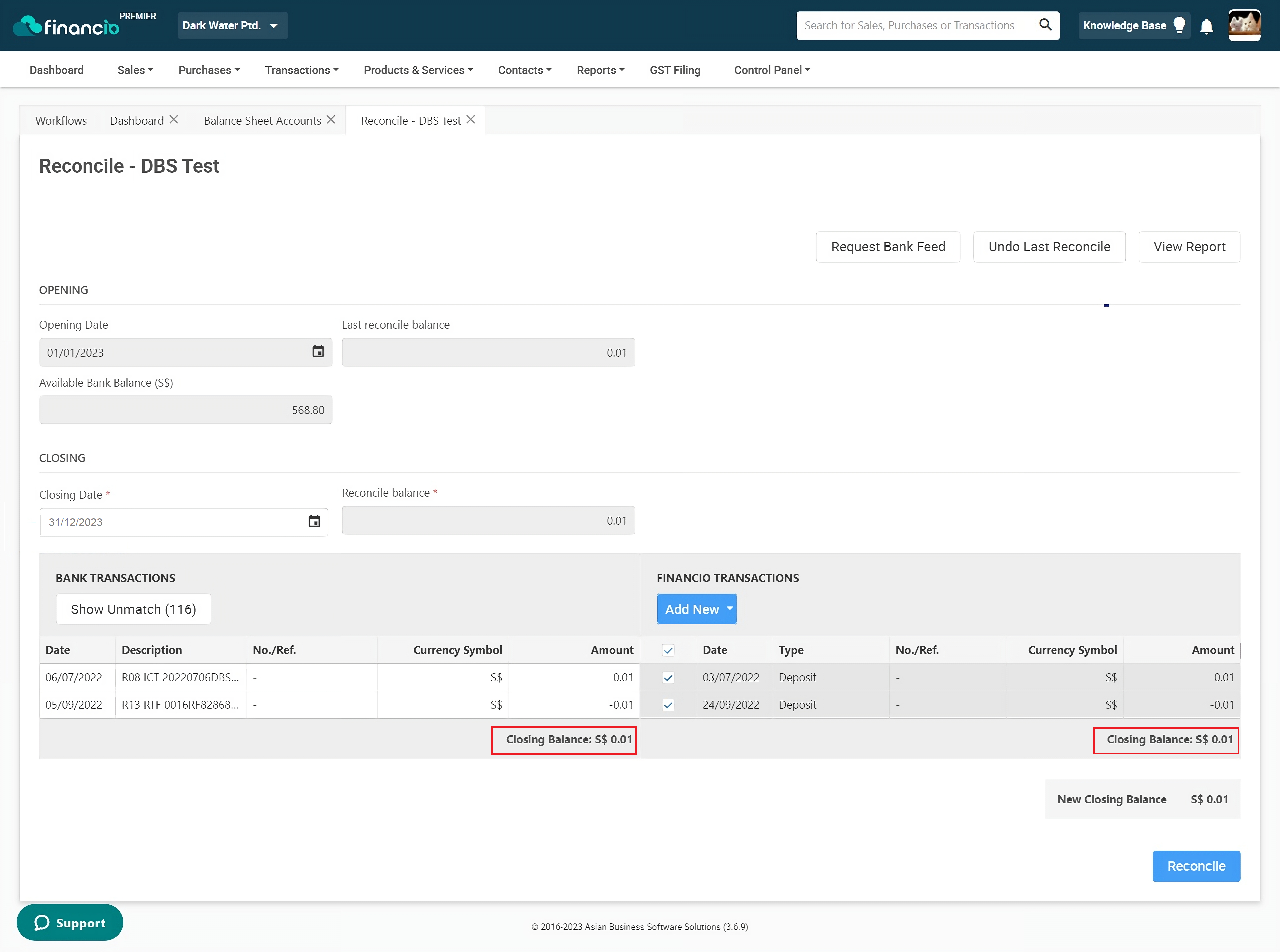The width and height of the screenshot is (1280, 952).
Task: Expand Products & Services menu
Action: click(x=418, y=70)
